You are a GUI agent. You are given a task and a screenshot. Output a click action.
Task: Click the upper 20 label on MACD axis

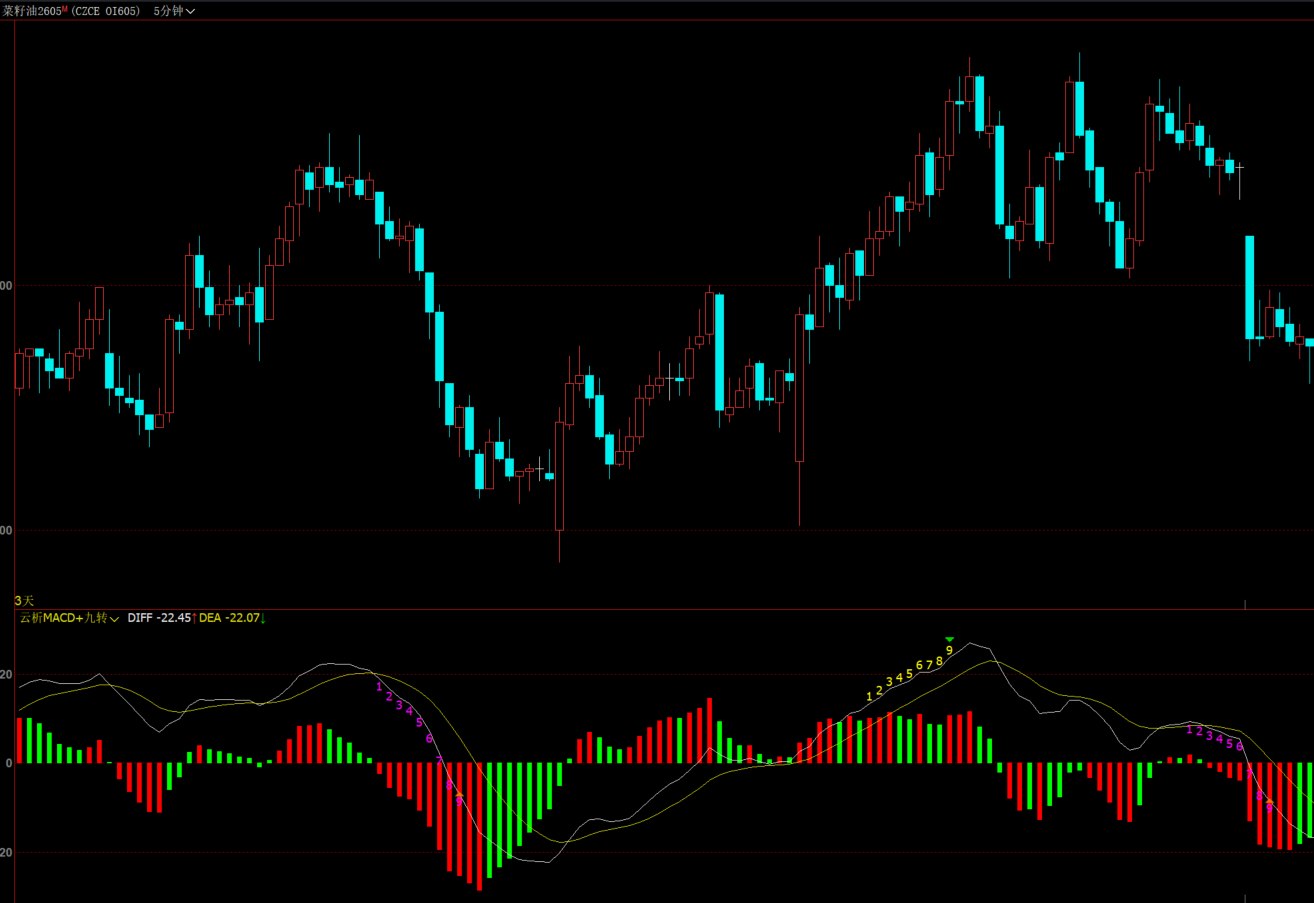point(6,675)
